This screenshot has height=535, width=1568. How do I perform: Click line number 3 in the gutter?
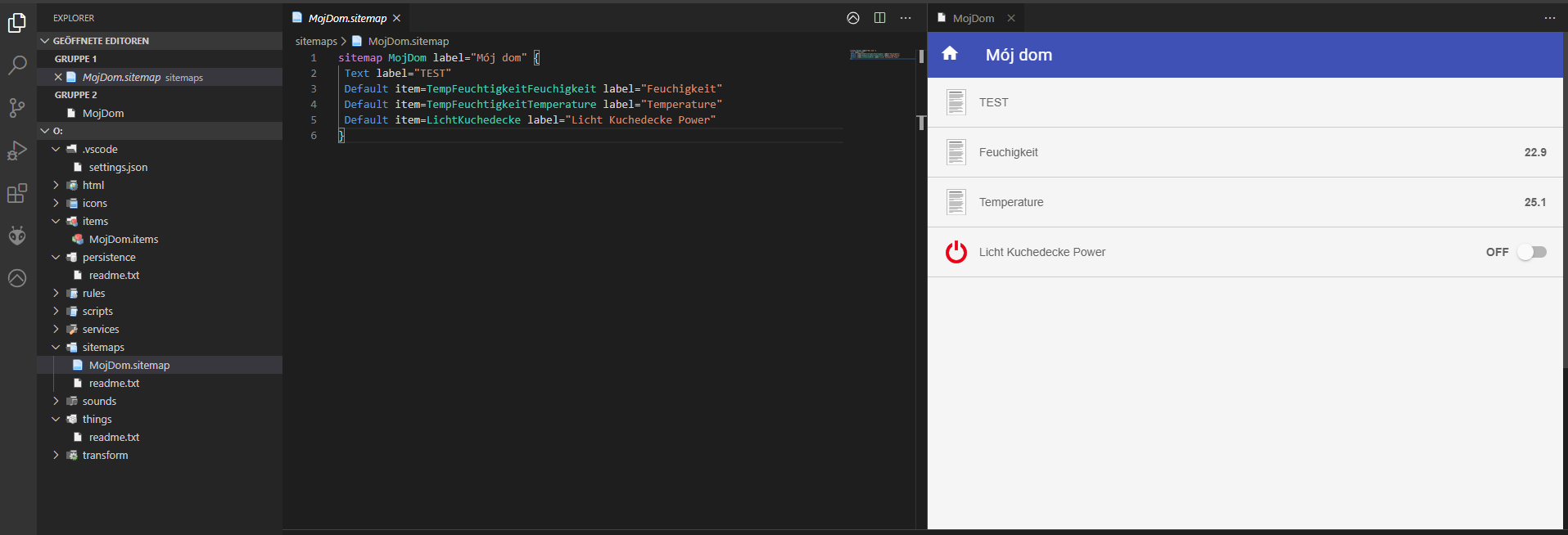tap(314, 88)
